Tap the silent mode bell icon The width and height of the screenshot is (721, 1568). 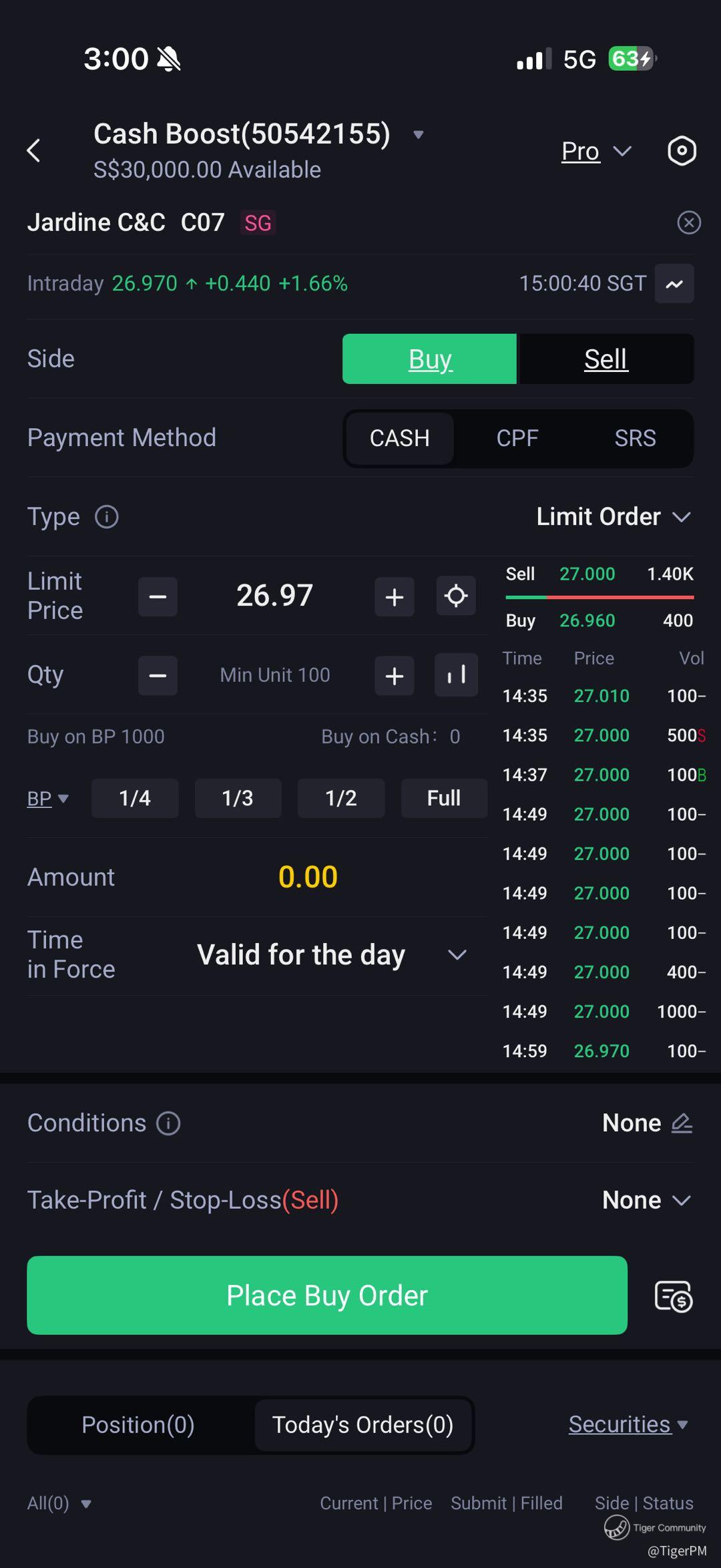169,59
